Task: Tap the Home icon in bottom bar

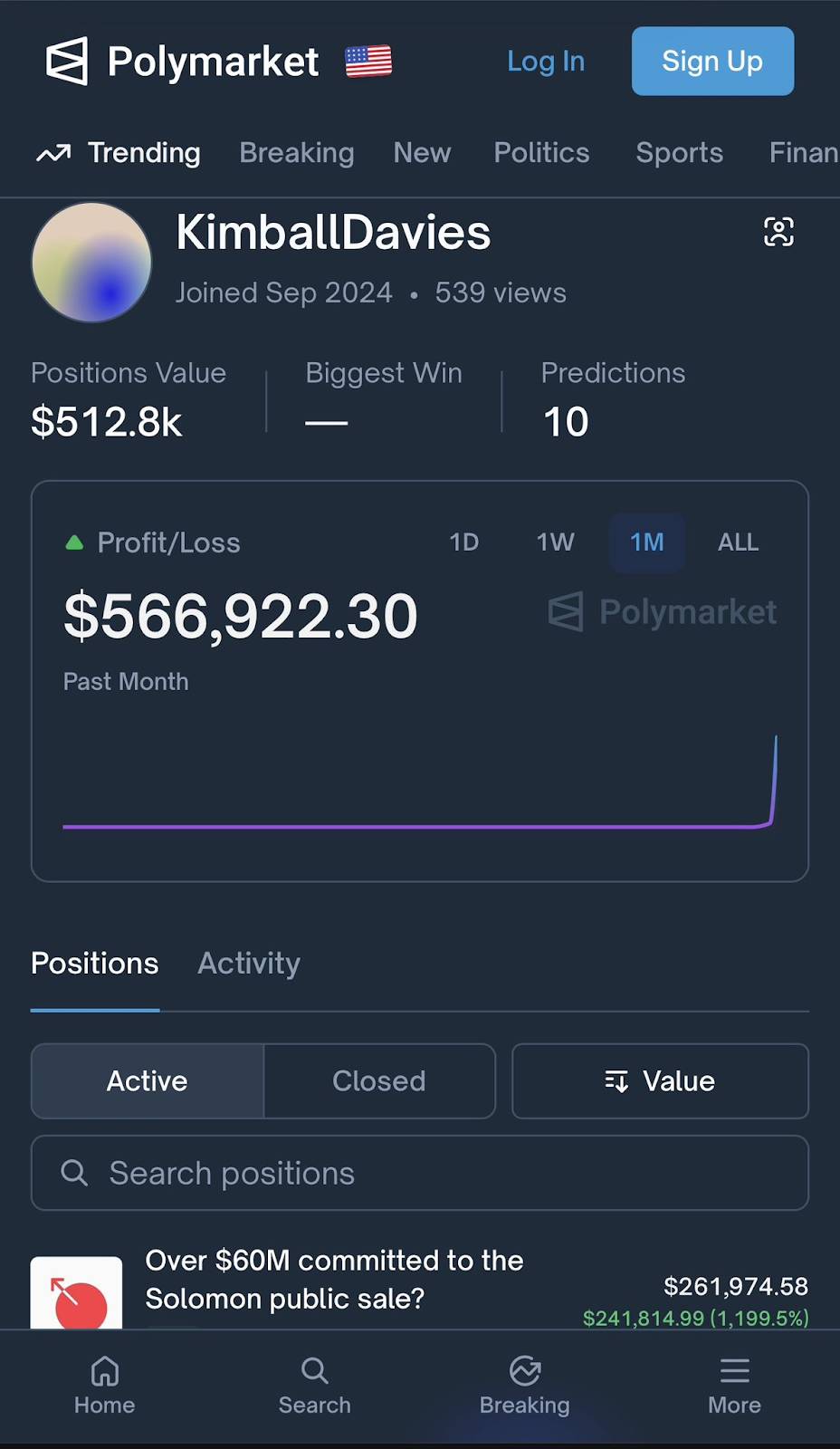Action: [x=105, y=1373]
